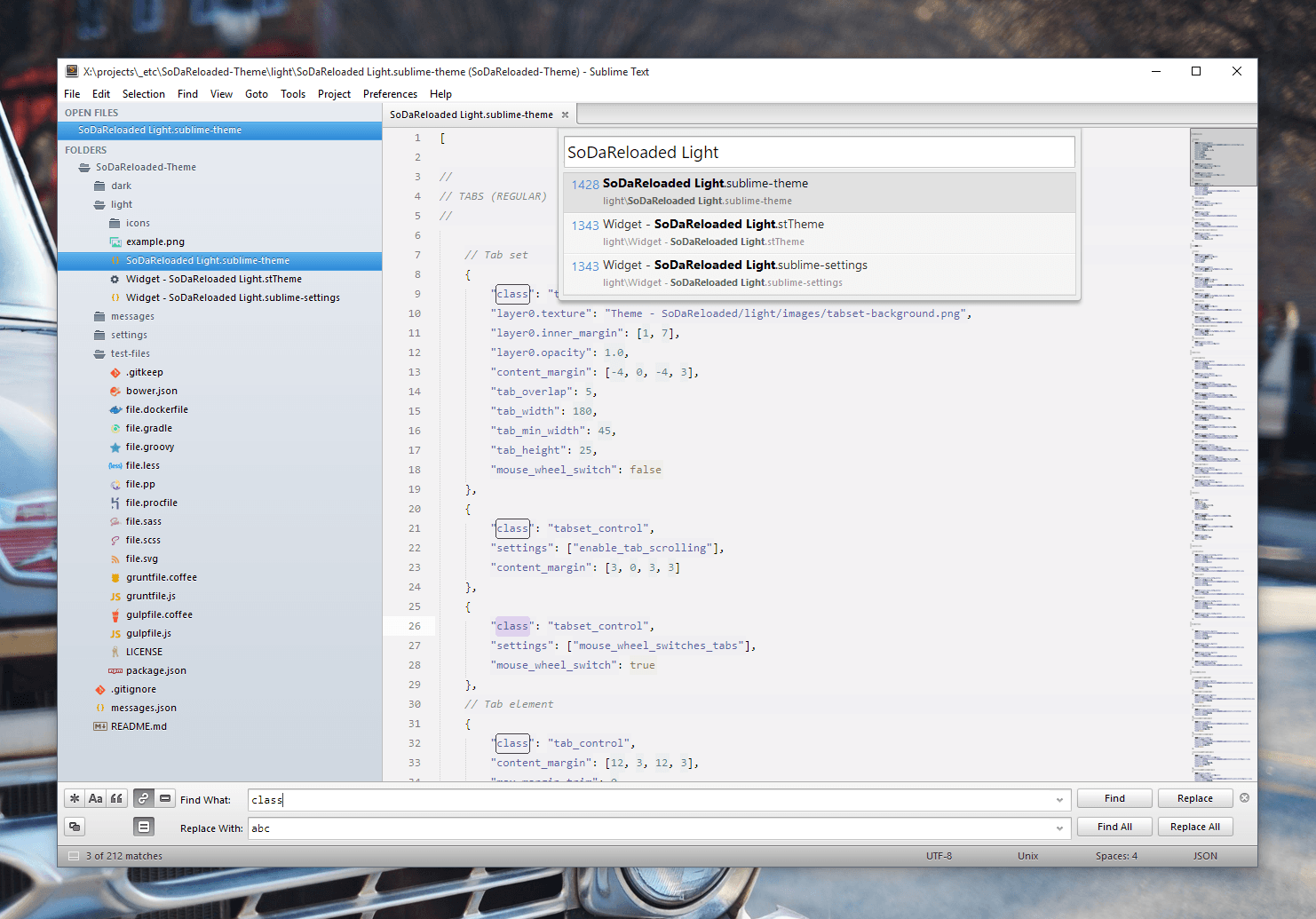1316x919 pixels.
Task: Toggle wrap search option
Action: pos(144,798)
